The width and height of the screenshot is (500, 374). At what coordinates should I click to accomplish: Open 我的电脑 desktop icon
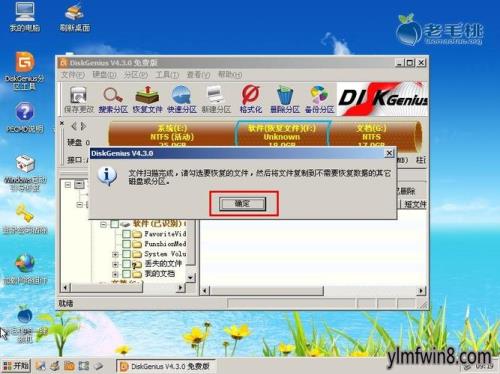point(25,17)
